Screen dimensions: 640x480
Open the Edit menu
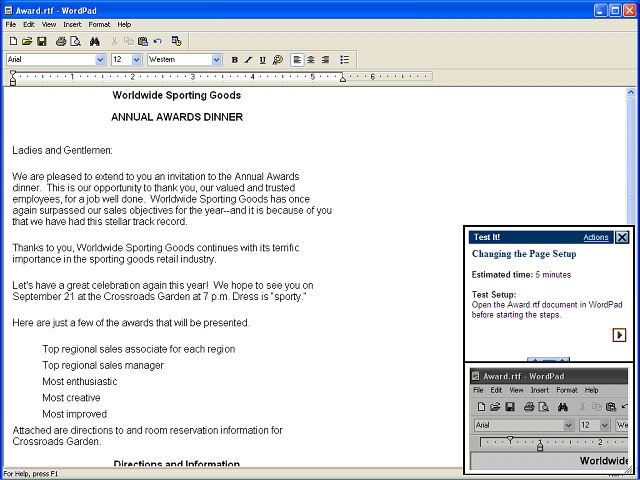[x=29, y=24]
